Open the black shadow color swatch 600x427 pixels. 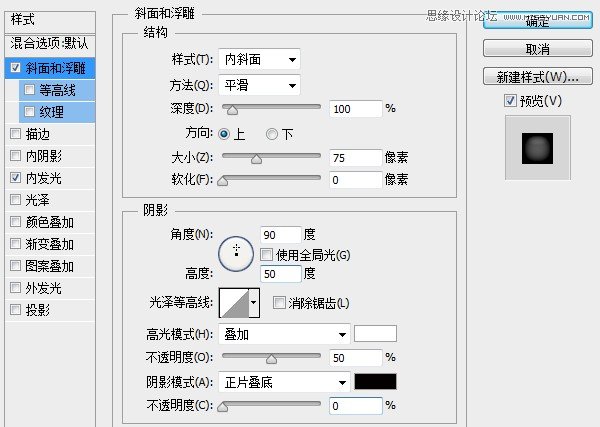[375, 382]
